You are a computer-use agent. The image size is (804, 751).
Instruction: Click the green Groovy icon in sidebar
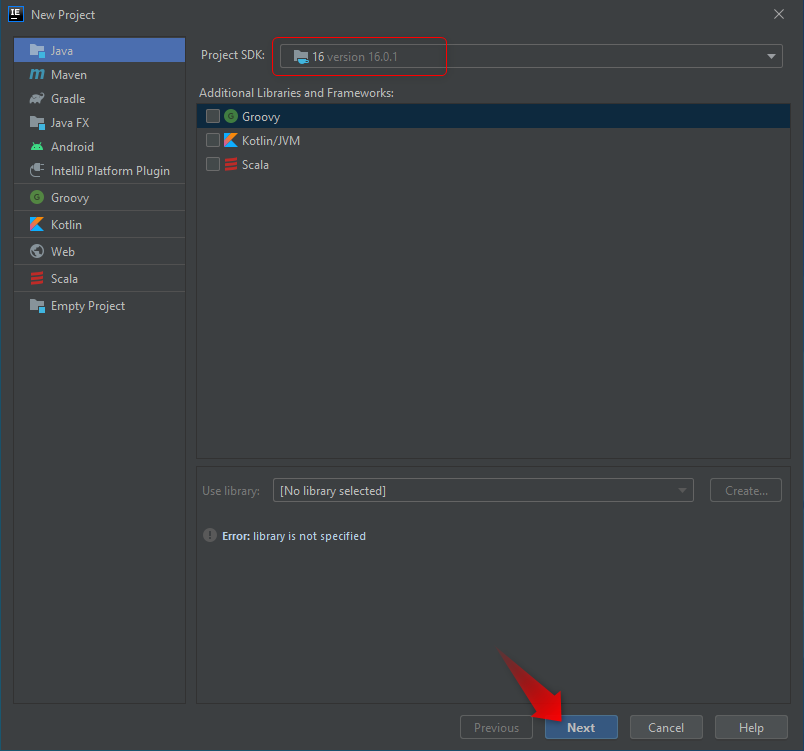coord(37,197)
